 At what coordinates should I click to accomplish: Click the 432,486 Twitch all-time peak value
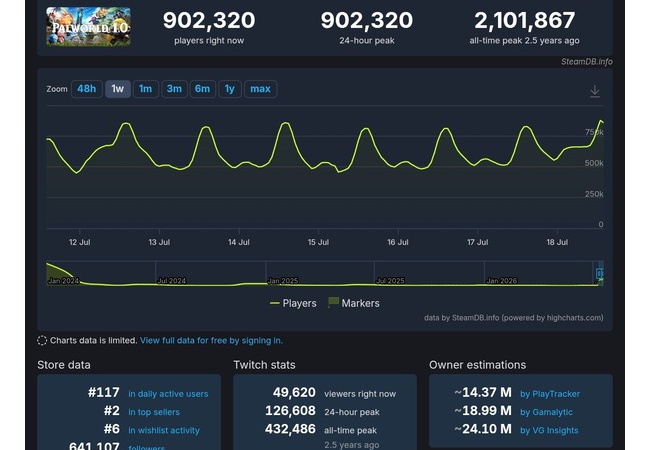[x=290, y=428]
